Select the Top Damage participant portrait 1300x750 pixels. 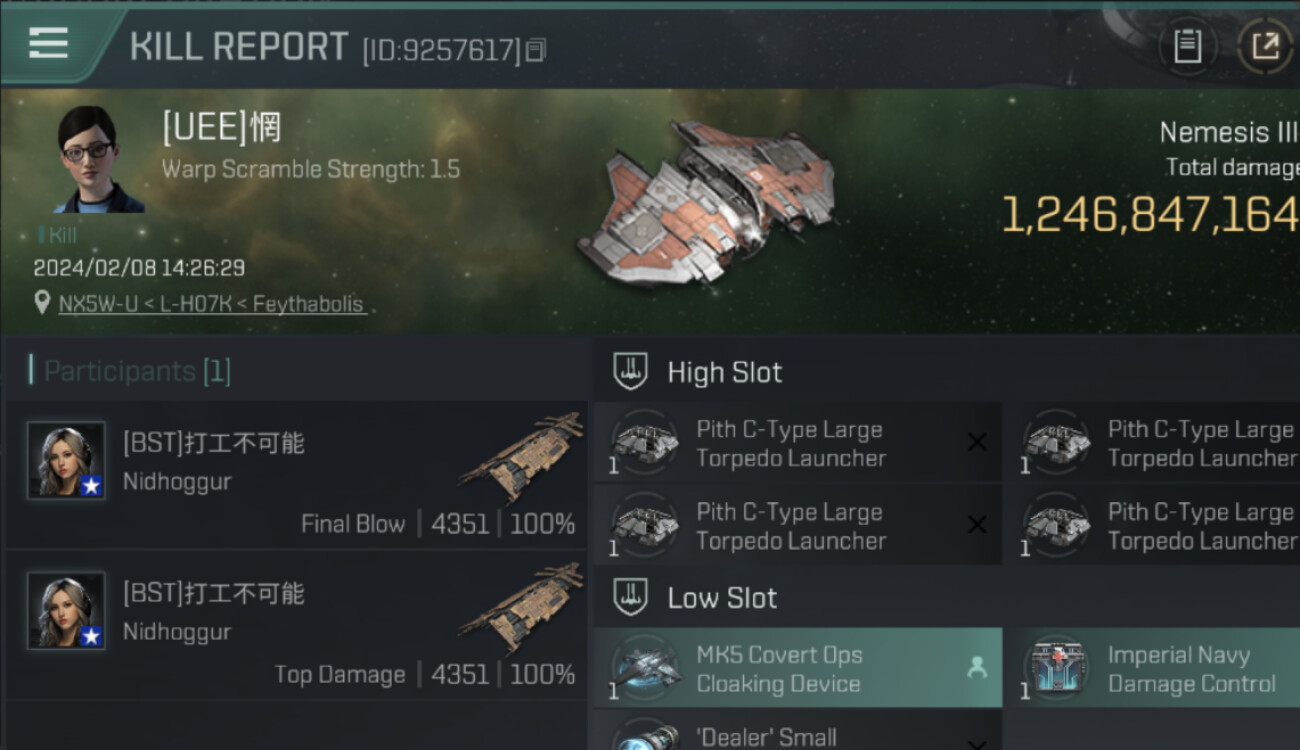66,610
